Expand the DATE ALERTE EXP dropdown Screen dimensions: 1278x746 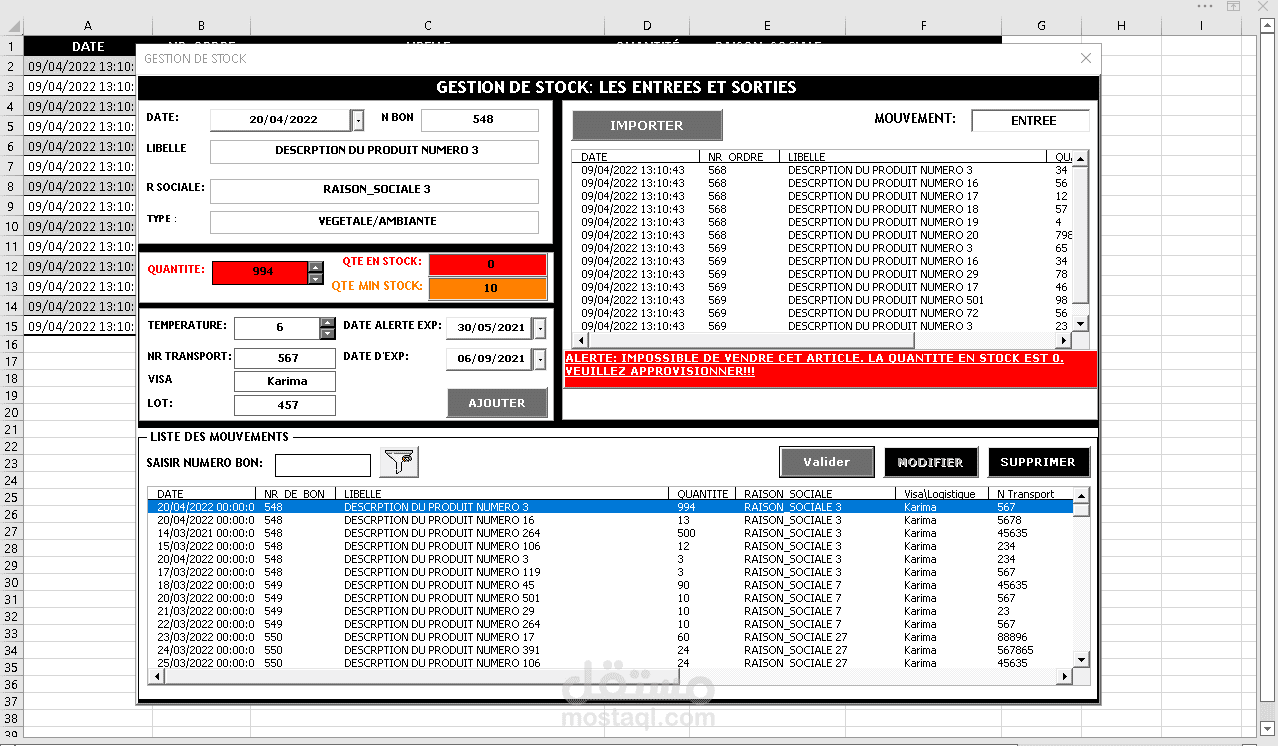tap(540, 328)
